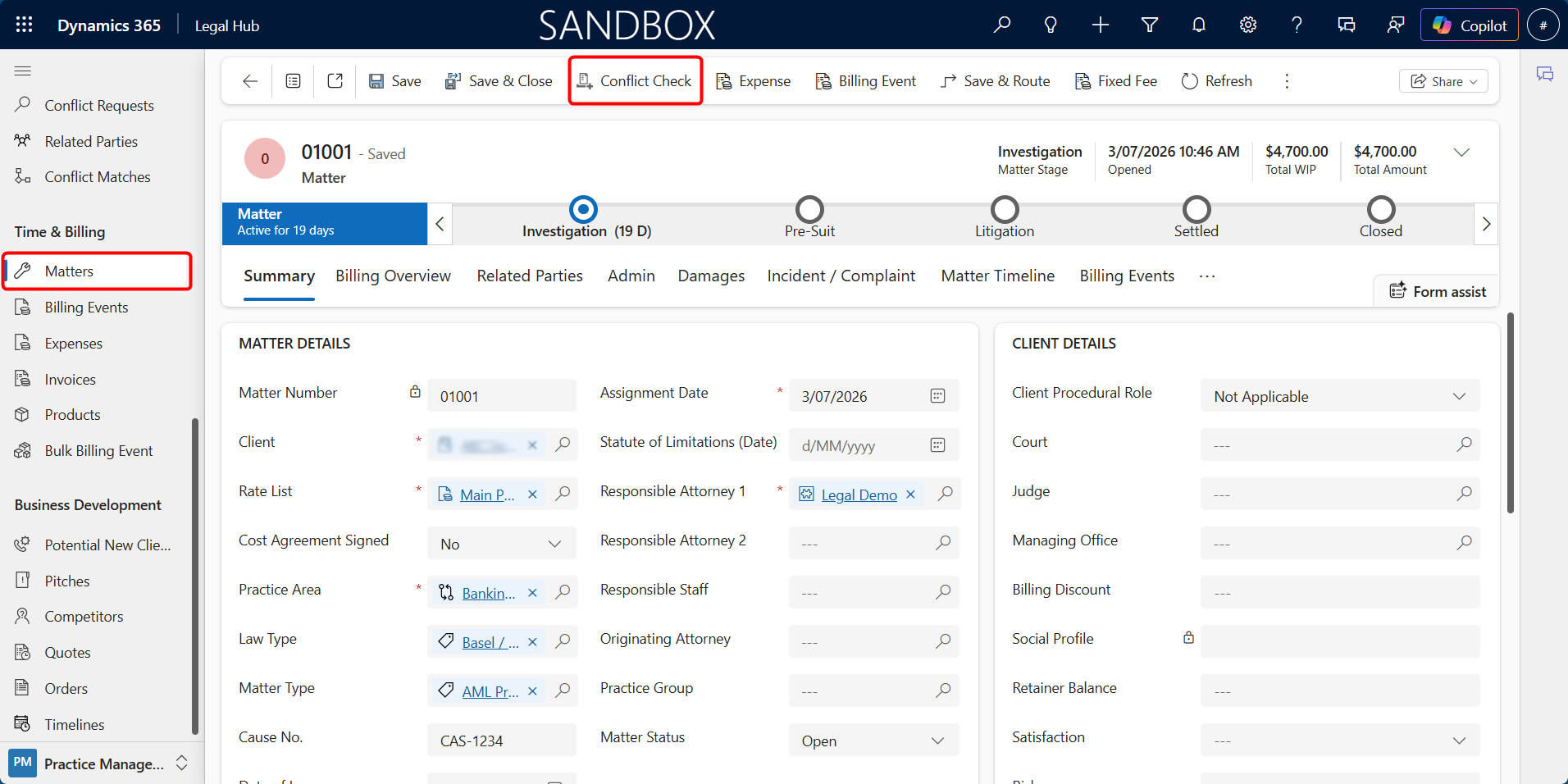
Task: Click the form vertical scrollbar
Action: tap(1510, 413)
